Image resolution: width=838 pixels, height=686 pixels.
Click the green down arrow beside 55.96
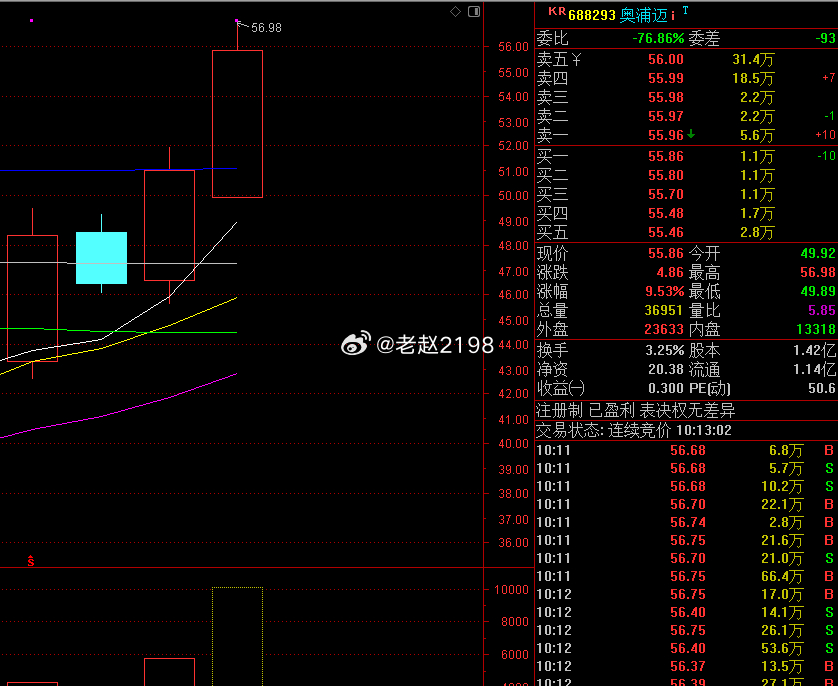click(x=691, y=135)
